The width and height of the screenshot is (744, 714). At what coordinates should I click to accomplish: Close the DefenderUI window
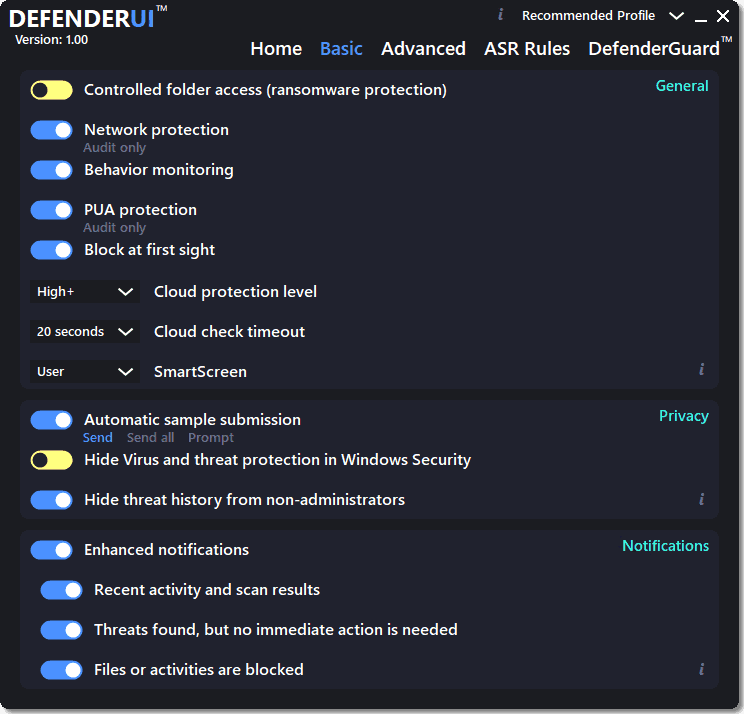(x=723, y=16)
